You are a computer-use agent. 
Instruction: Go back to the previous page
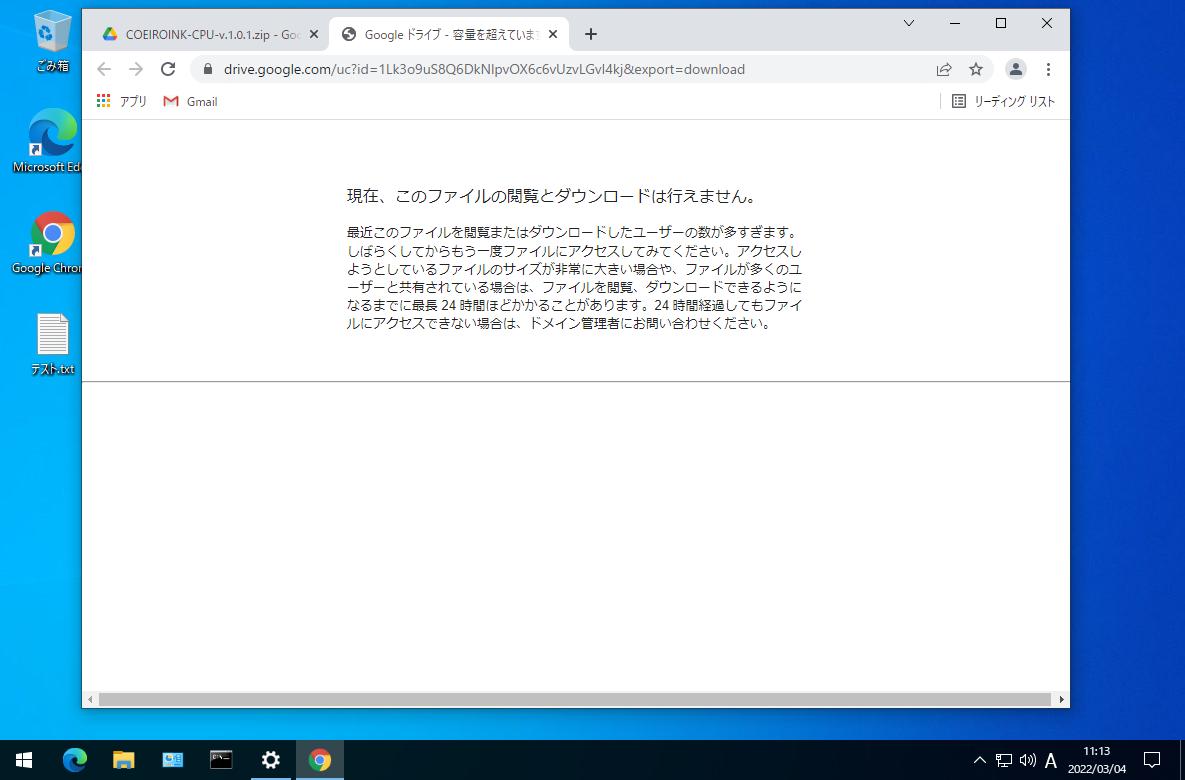[104, 70]
